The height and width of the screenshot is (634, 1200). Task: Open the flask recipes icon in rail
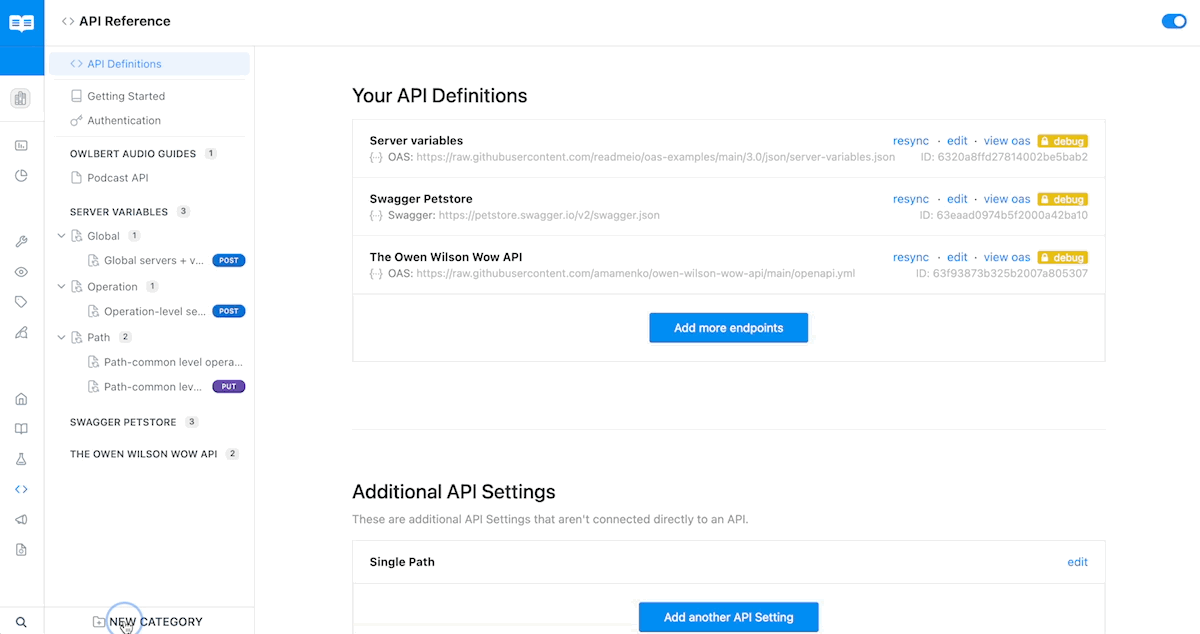[21, 459]
